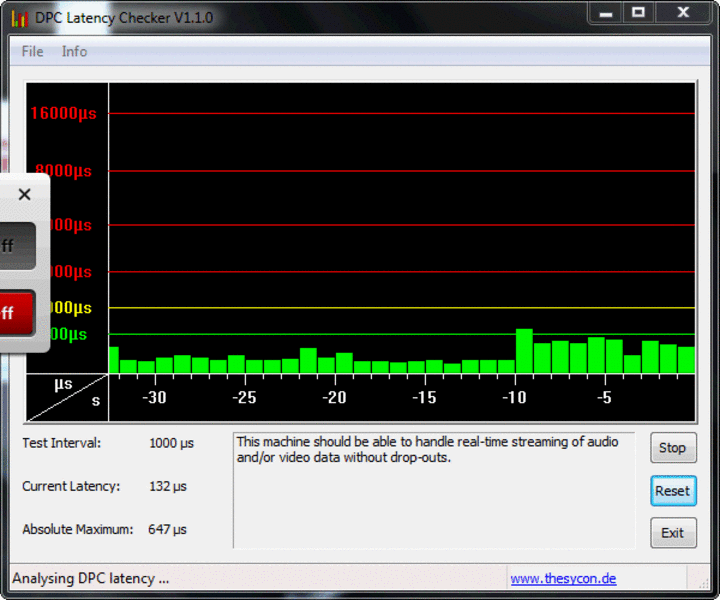This screenshot has width=720, height=600.
Task: Toggle the dark gray 'ff' switch in overlay panel
Action: (17, 246)
